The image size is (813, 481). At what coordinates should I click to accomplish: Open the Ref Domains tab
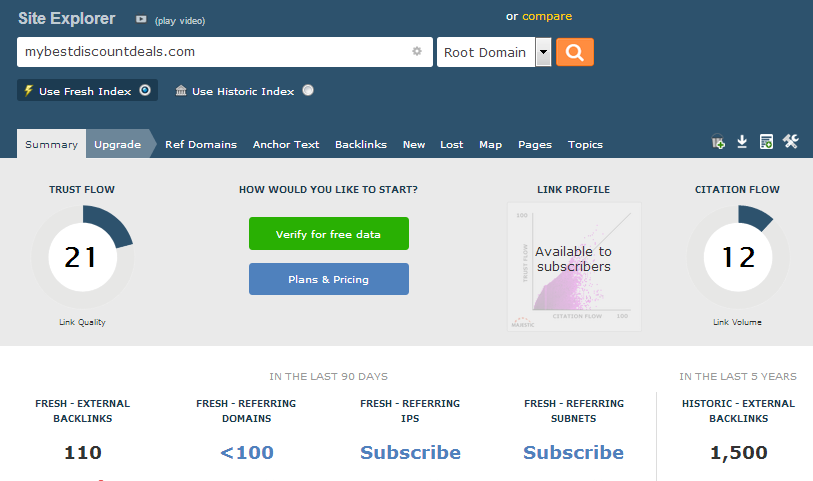click(201, 144)
